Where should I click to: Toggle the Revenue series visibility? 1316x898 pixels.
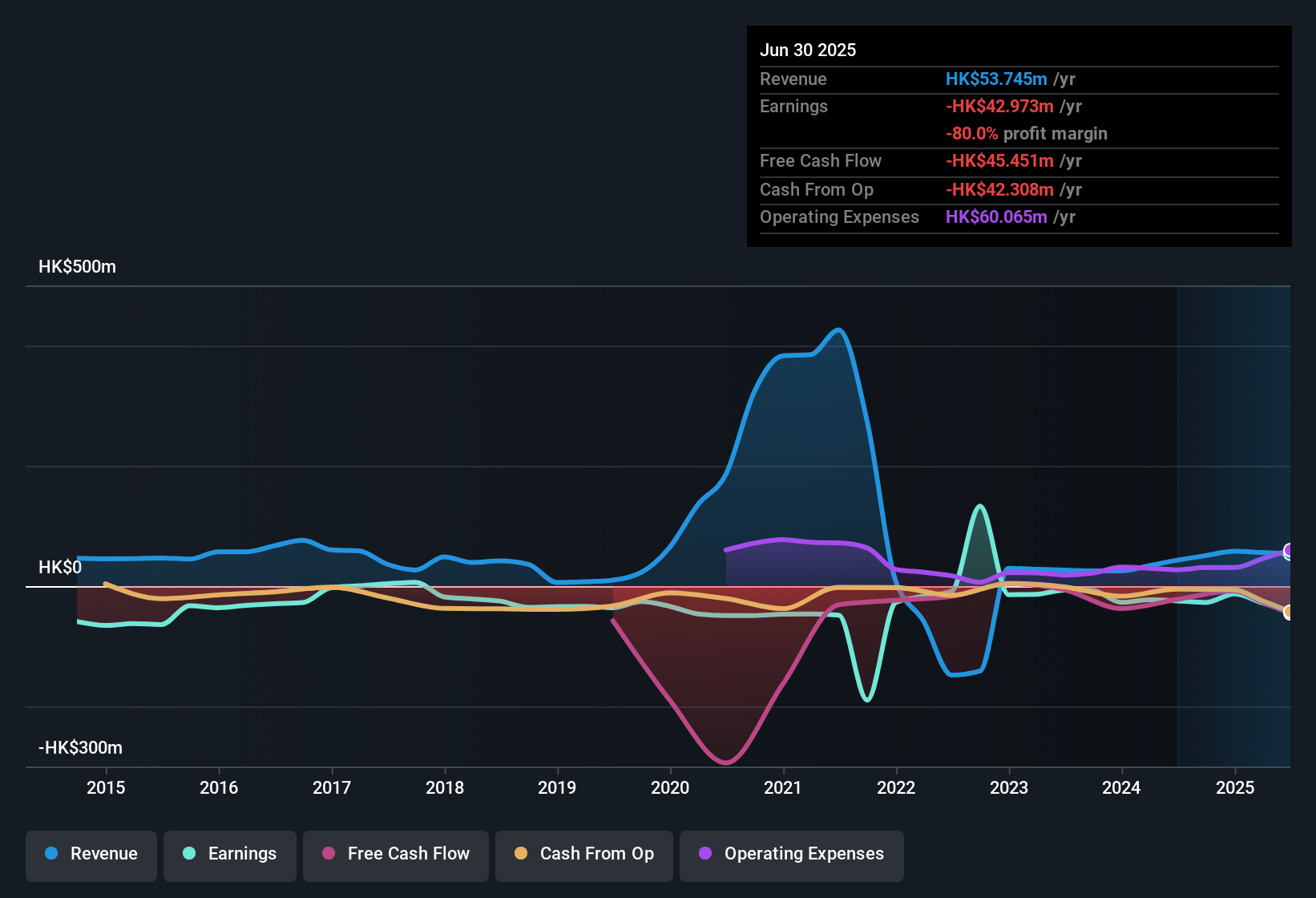(91, 854)
